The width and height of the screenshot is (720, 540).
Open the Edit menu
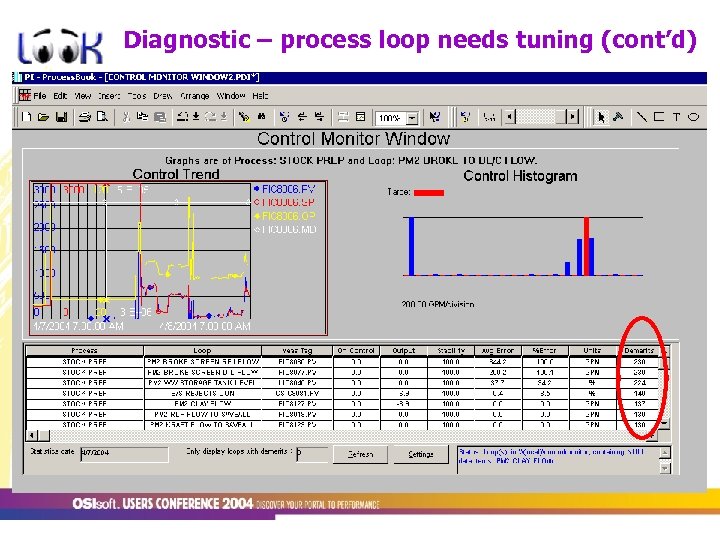click(60, 96)
